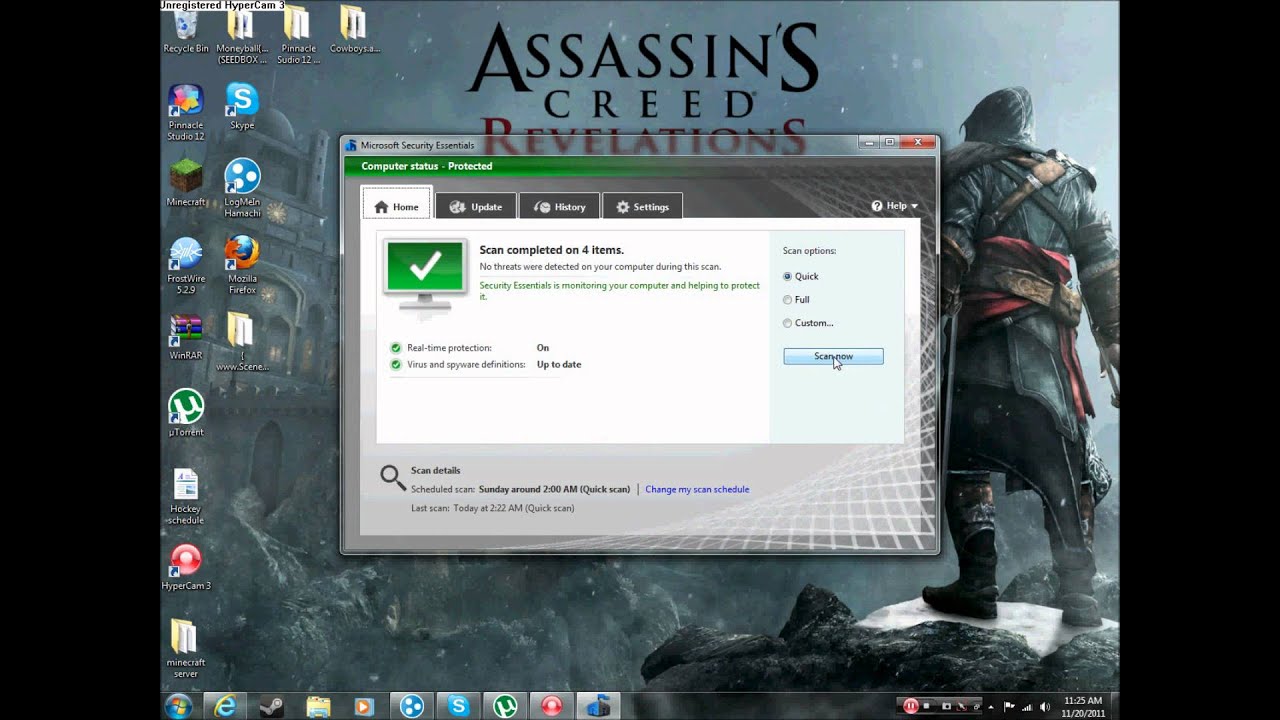Launch Pinnacle Studio 12 colorful shortcut
Viewport: 1280px width, 720px height.
tap(185, 112)
